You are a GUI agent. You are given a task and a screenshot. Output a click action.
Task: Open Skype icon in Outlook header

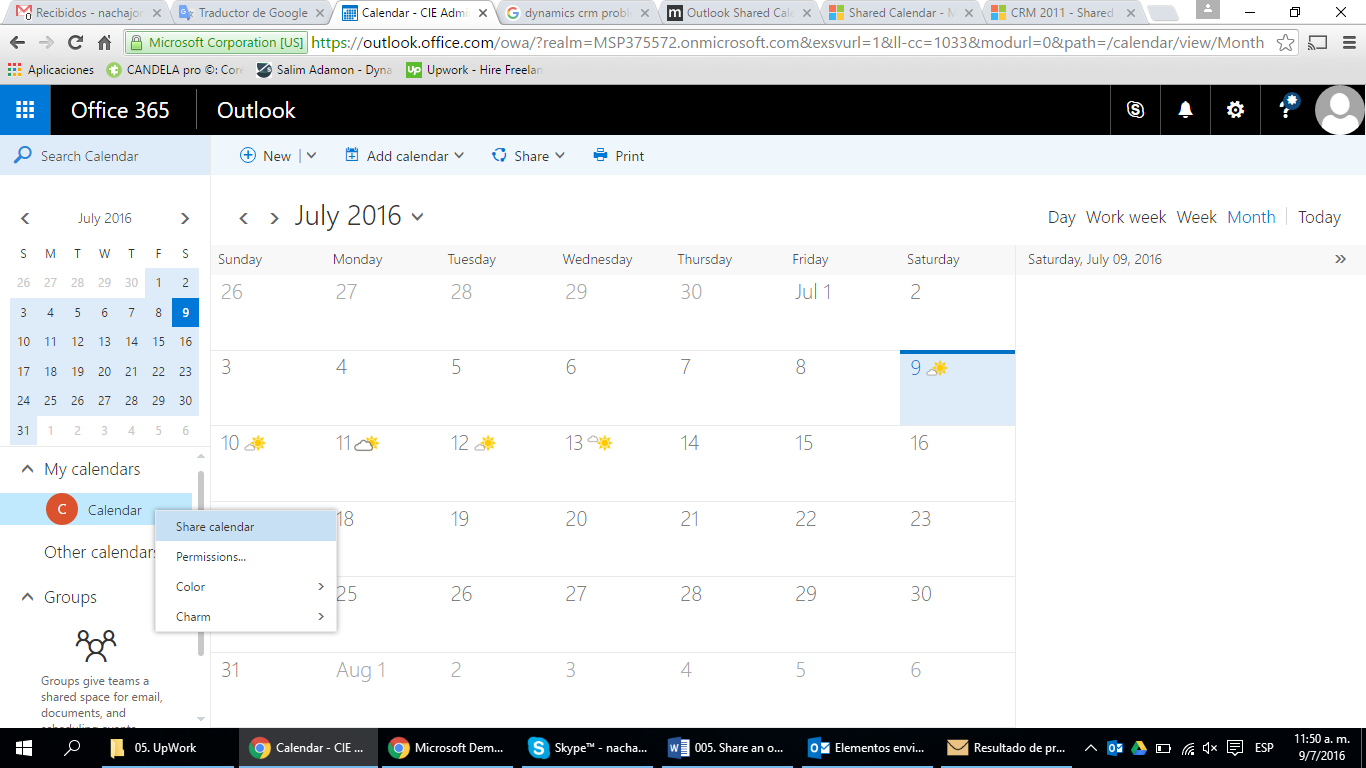pyautogui.click(x=1135, y=110)
